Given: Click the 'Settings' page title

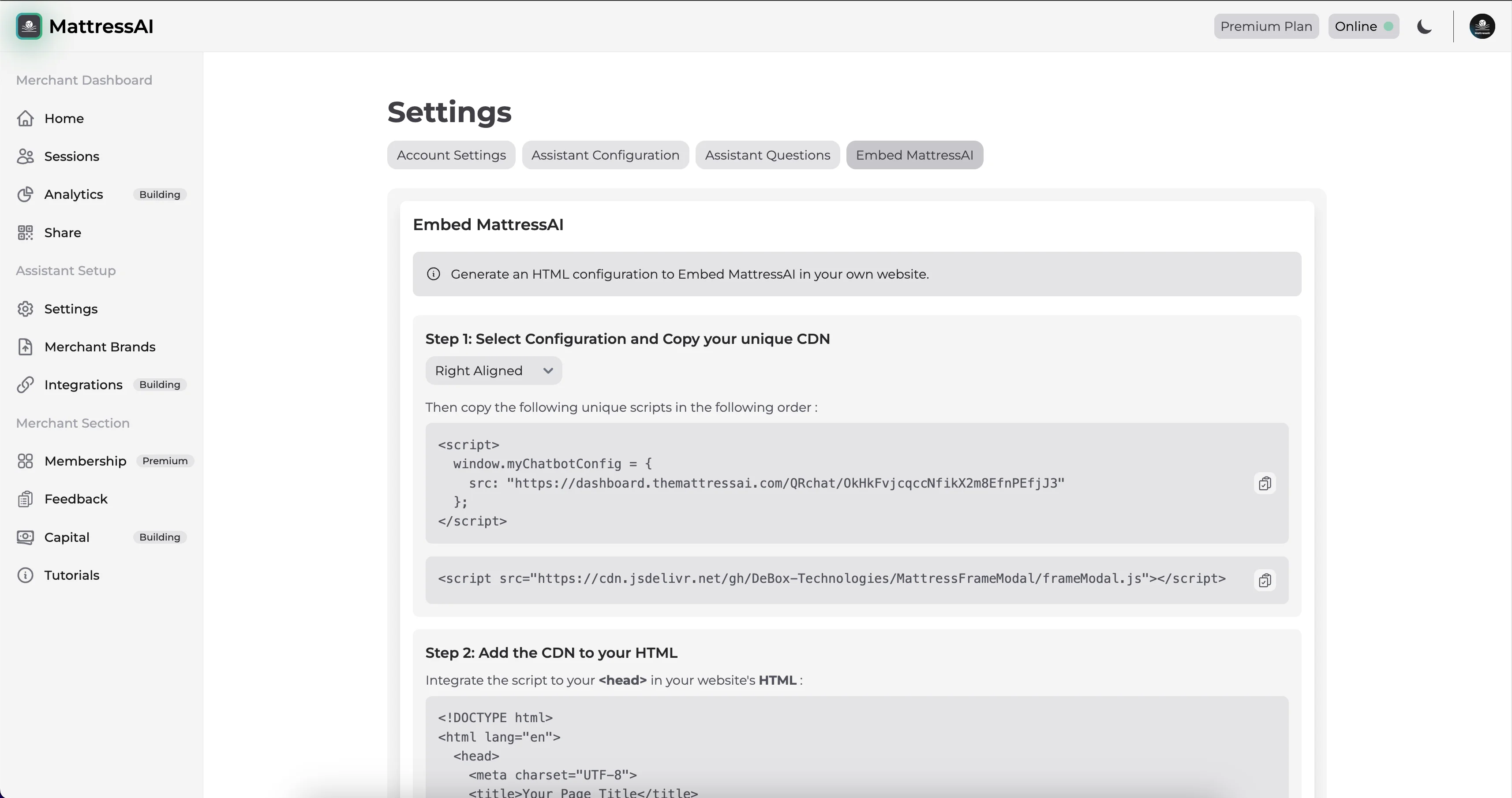Looking at the screenshot, I should pyautogui.click(x=449, y=112).
